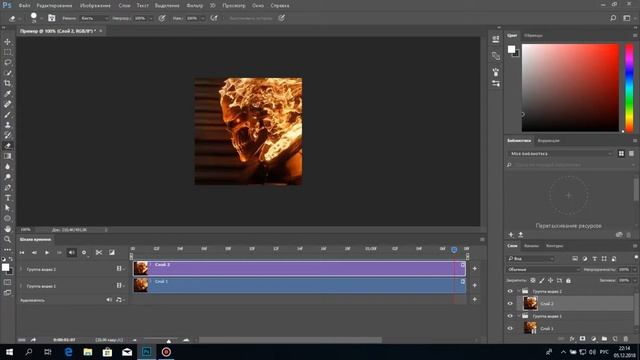Collapse the Группа видео 2 group in Layers panel

(x=519, y=291)
